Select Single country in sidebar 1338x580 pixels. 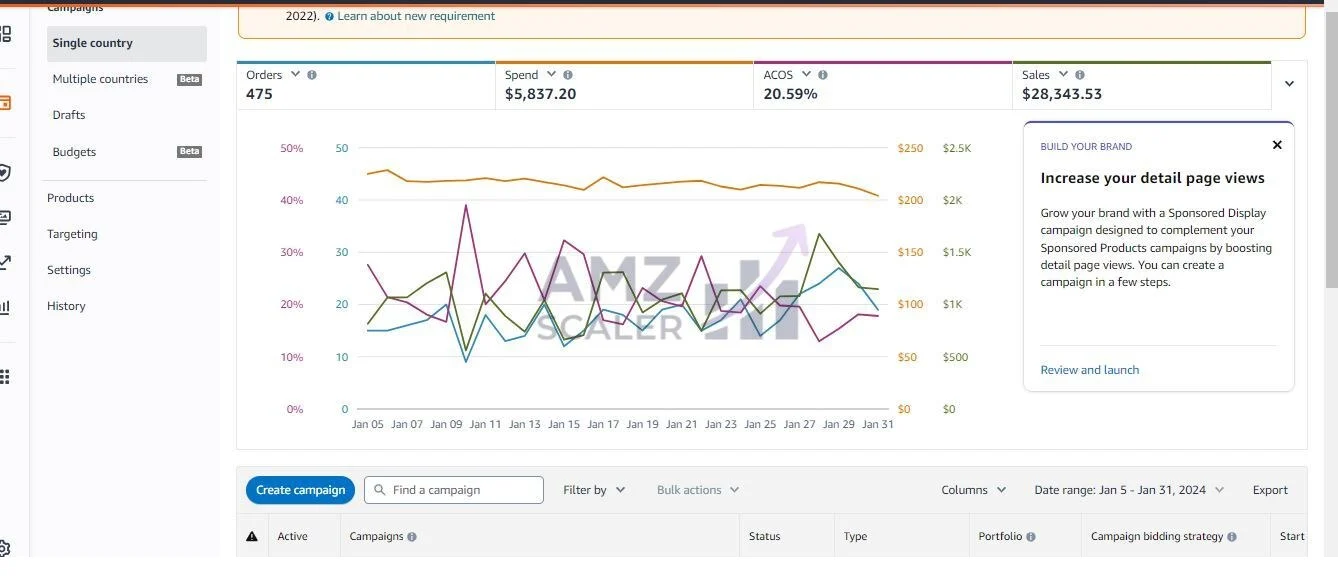(127, 43)
